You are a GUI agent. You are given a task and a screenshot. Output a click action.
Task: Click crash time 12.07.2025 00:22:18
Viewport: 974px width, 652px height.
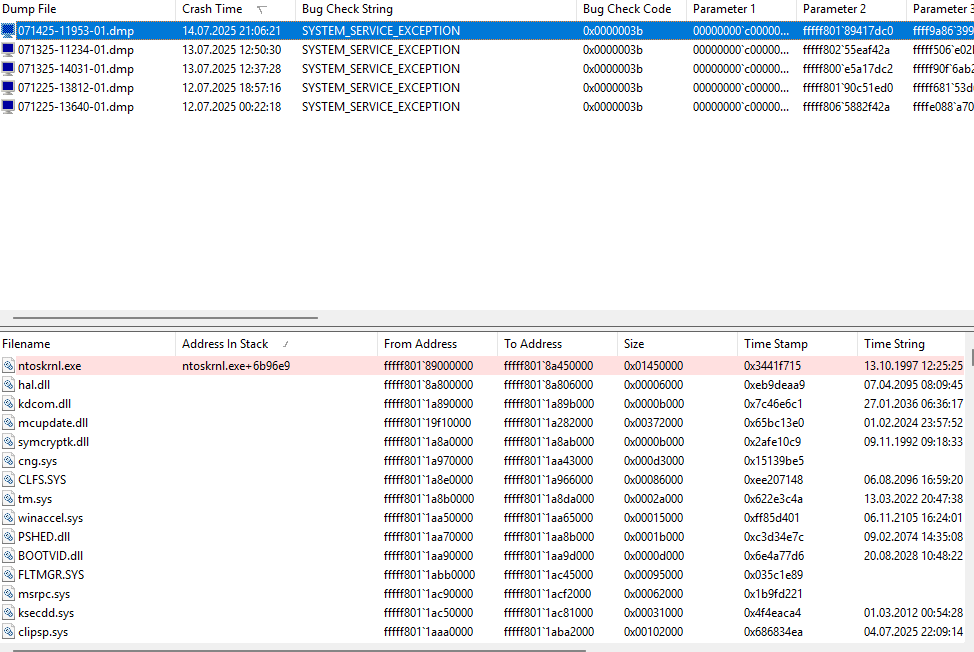[231, 107]
